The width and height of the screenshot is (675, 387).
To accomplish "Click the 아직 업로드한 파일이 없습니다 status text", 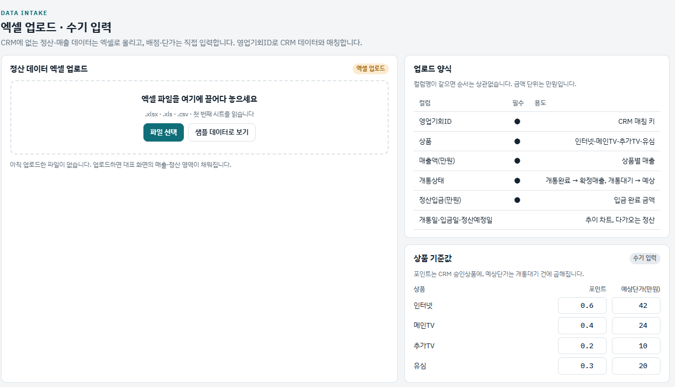I will pos(121,164).
